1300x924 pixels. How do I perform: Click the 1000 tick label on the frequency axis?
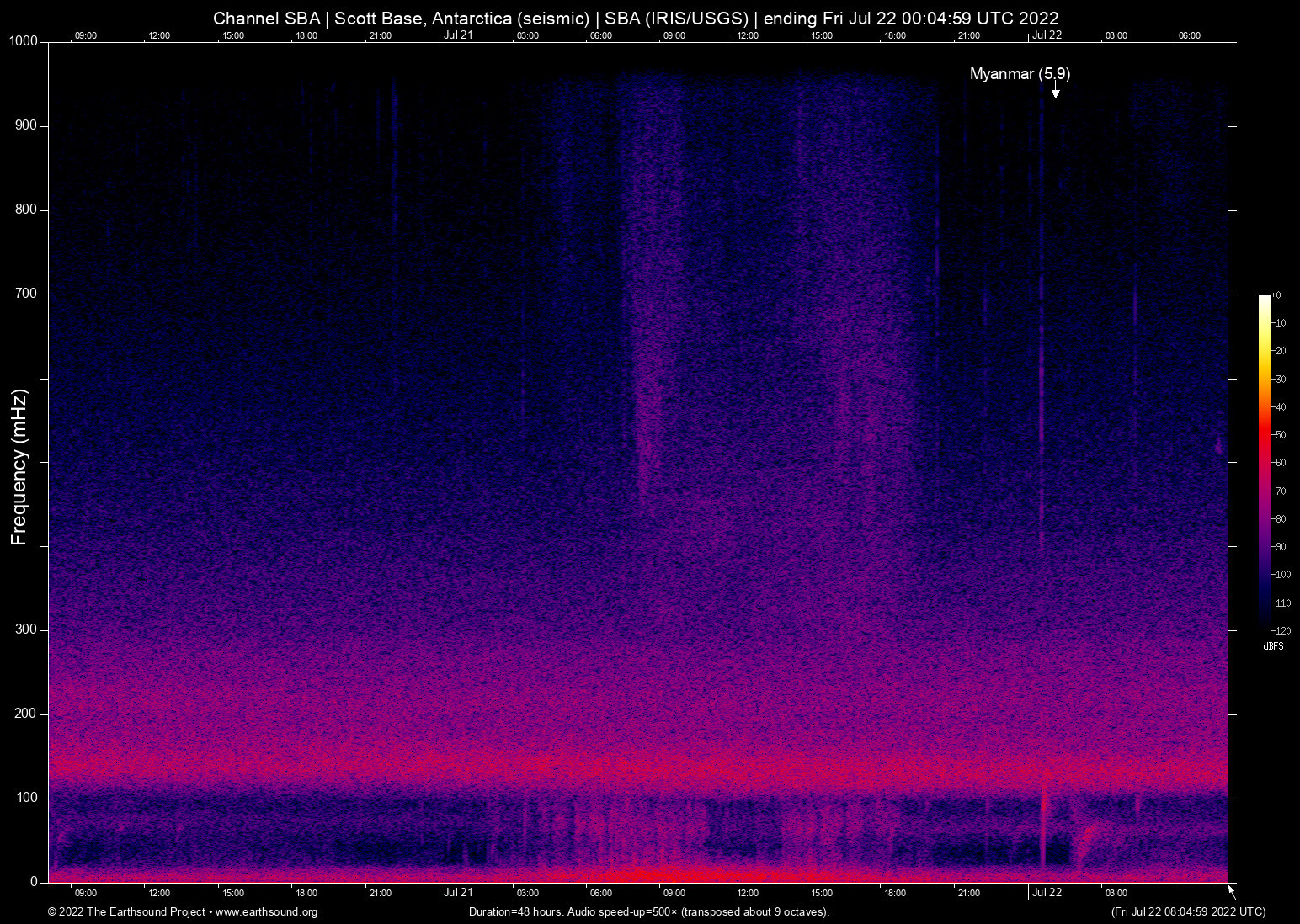(24, 41)
